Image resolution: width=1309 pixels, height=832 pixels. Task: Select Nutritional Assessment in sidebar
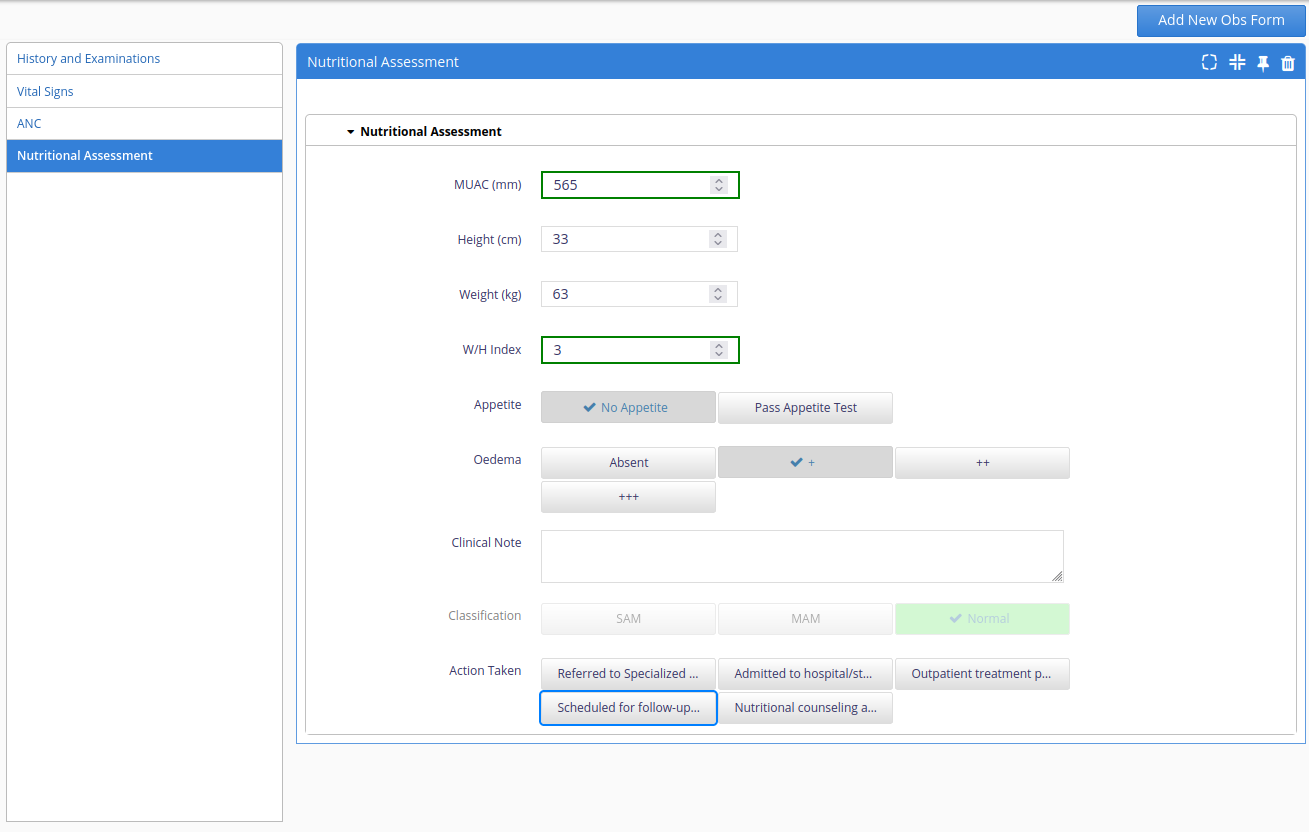point(144,156)
